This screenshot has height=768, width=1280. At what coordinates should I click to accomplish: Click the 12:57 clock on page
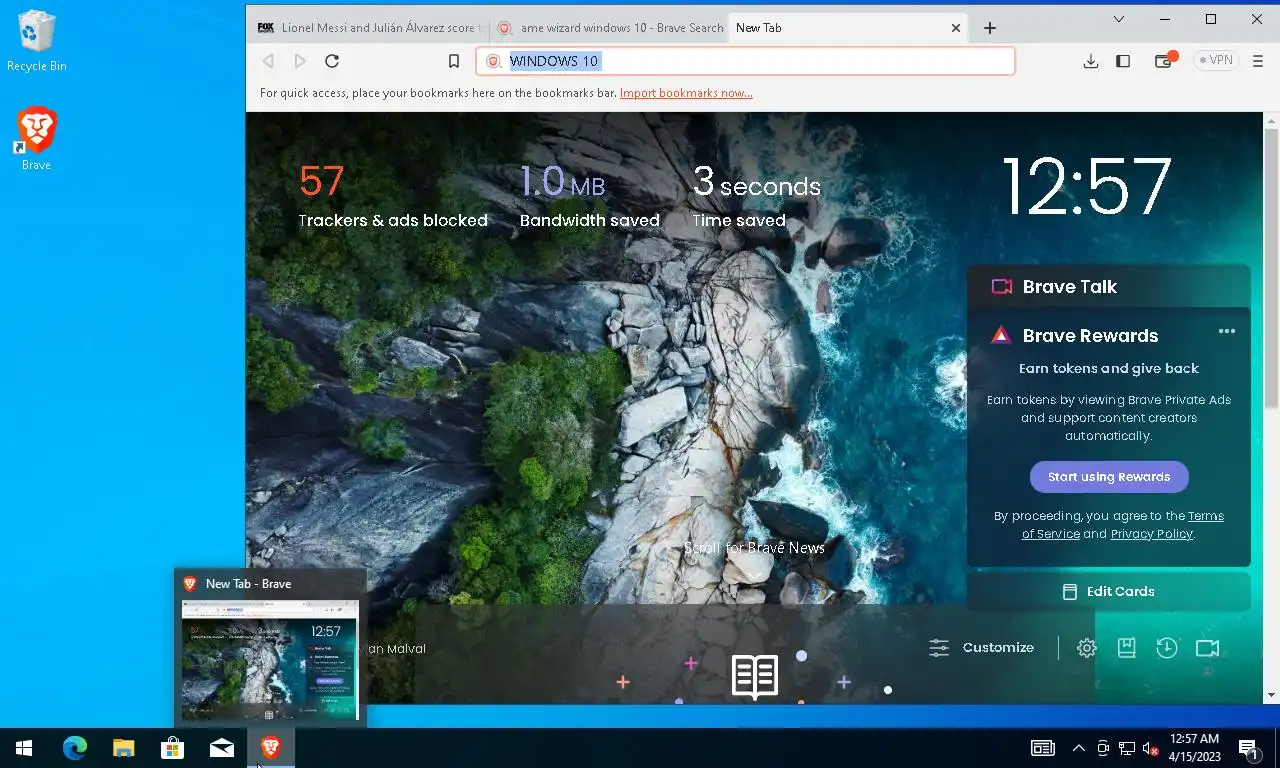click(x=1086, y=187)
